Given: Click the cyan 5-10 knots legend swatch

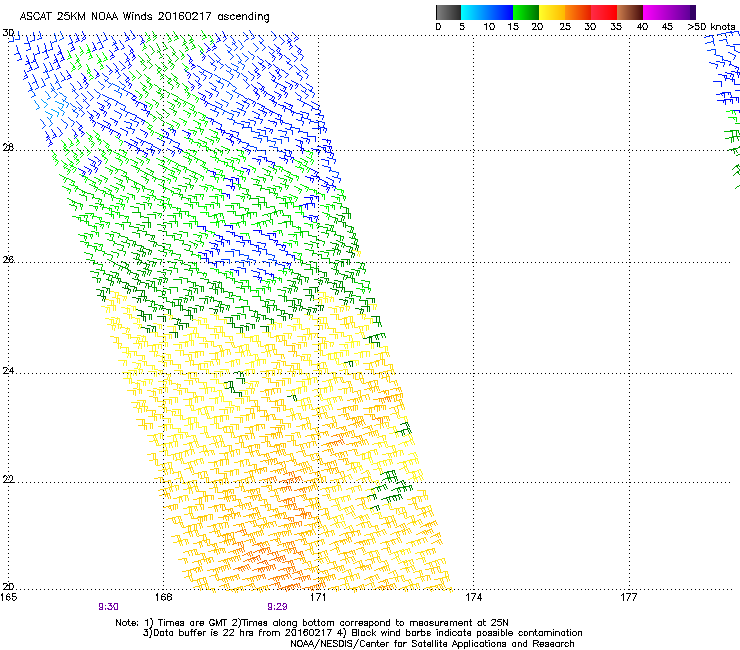Looking at the screenshot, I should pyautogui.click(x=474, y=12).
